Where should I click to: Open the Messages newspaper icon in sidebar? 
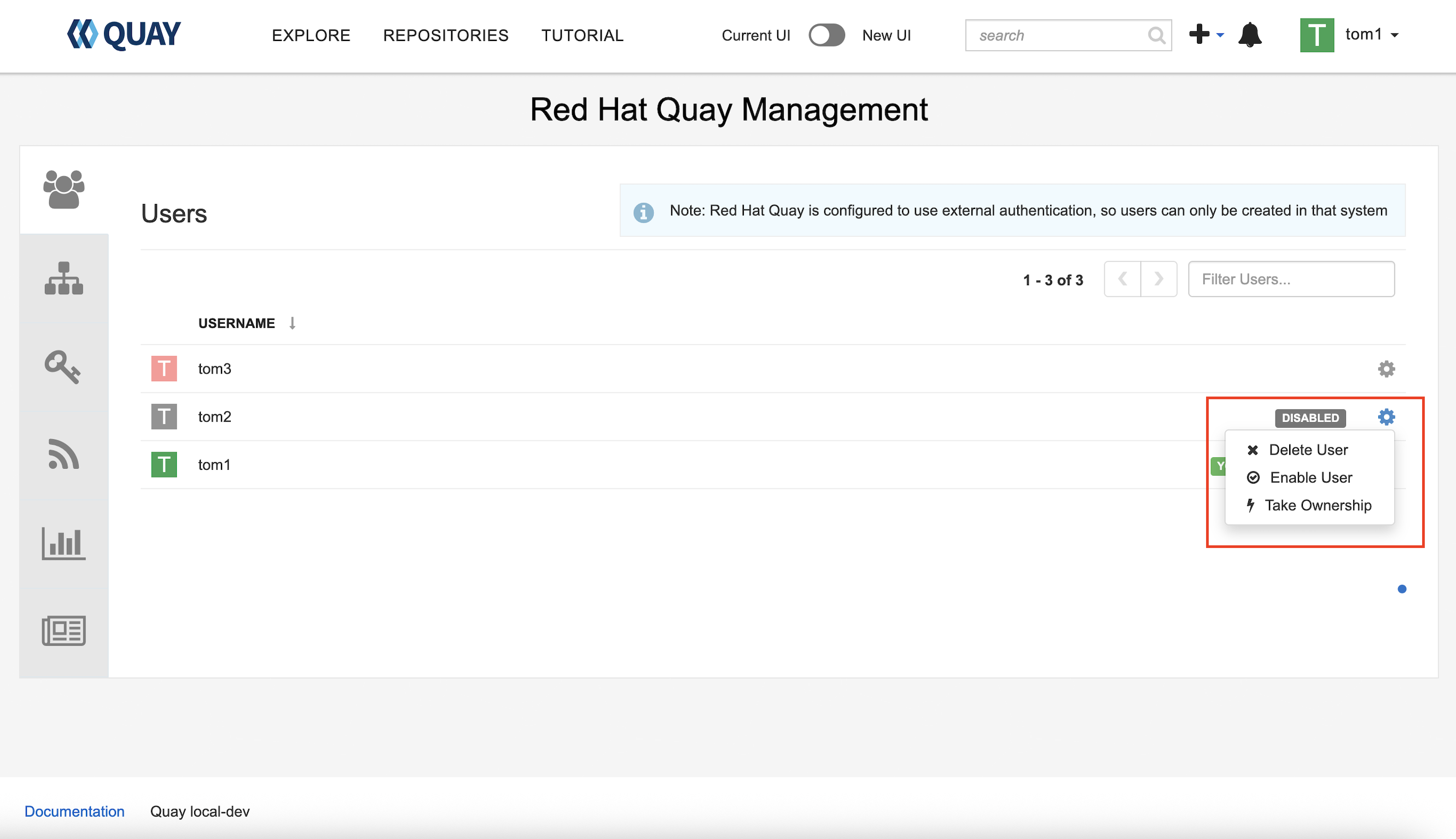click(64, 631)
